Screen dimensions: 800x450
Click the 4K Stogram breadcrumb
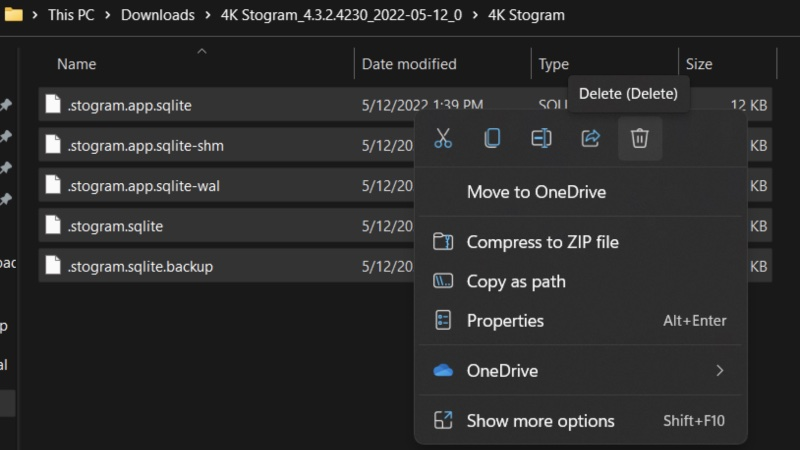(x=526, y=15)
